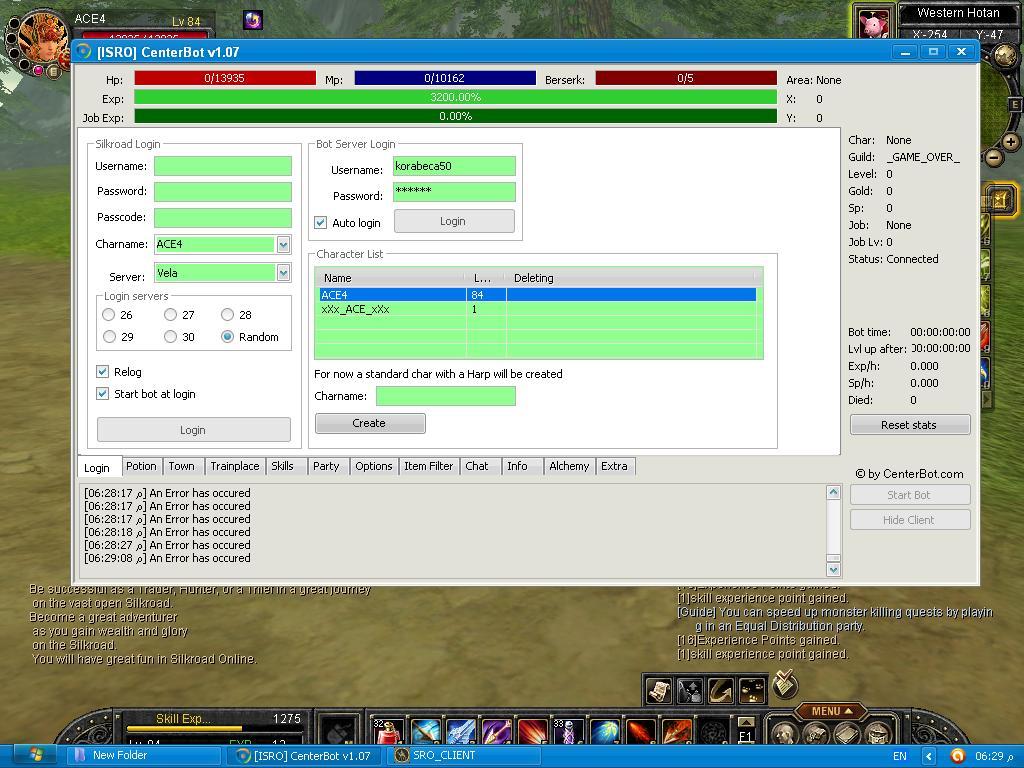Click the broom icon above the MENU button
This screenshot has height=768, width=1024.
coord(784,684)
